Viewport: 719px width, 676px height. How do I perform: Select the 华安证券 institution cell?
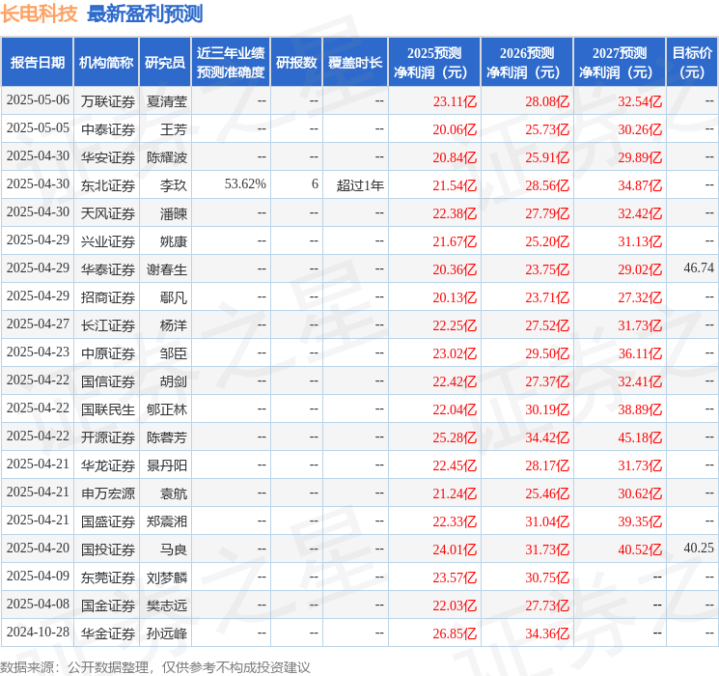pos(108,157)
